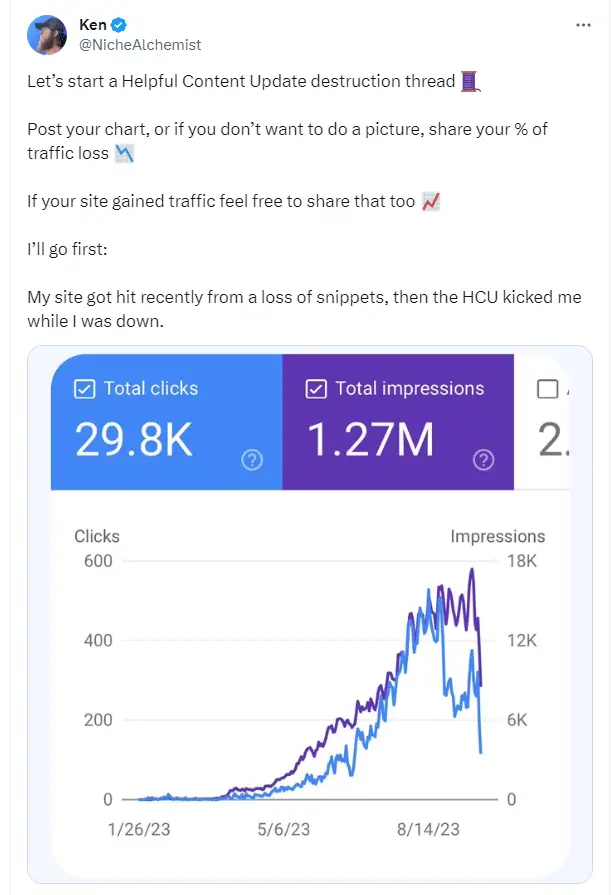611x895 pixels.
Task: Uncheck the Total impressions checkbox
Action: 316,389
